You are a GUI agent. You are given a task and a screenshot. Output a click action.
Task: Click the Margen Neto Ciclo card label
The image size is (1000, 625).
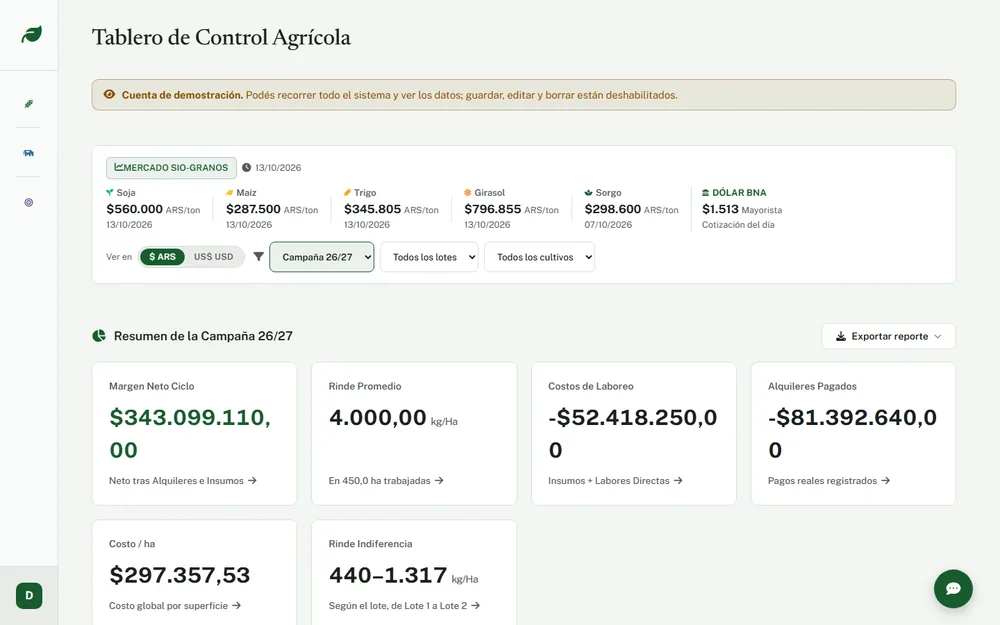[152, 386]
